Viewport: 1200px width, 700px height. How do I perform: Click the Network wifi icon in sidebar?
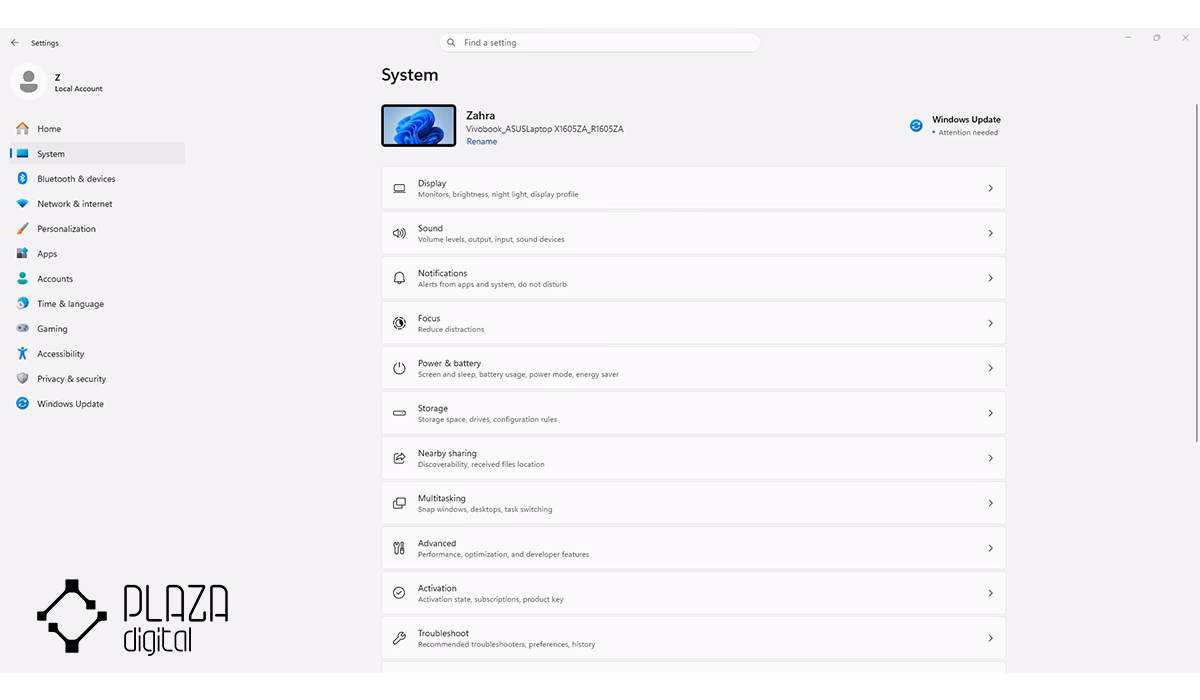23,204
